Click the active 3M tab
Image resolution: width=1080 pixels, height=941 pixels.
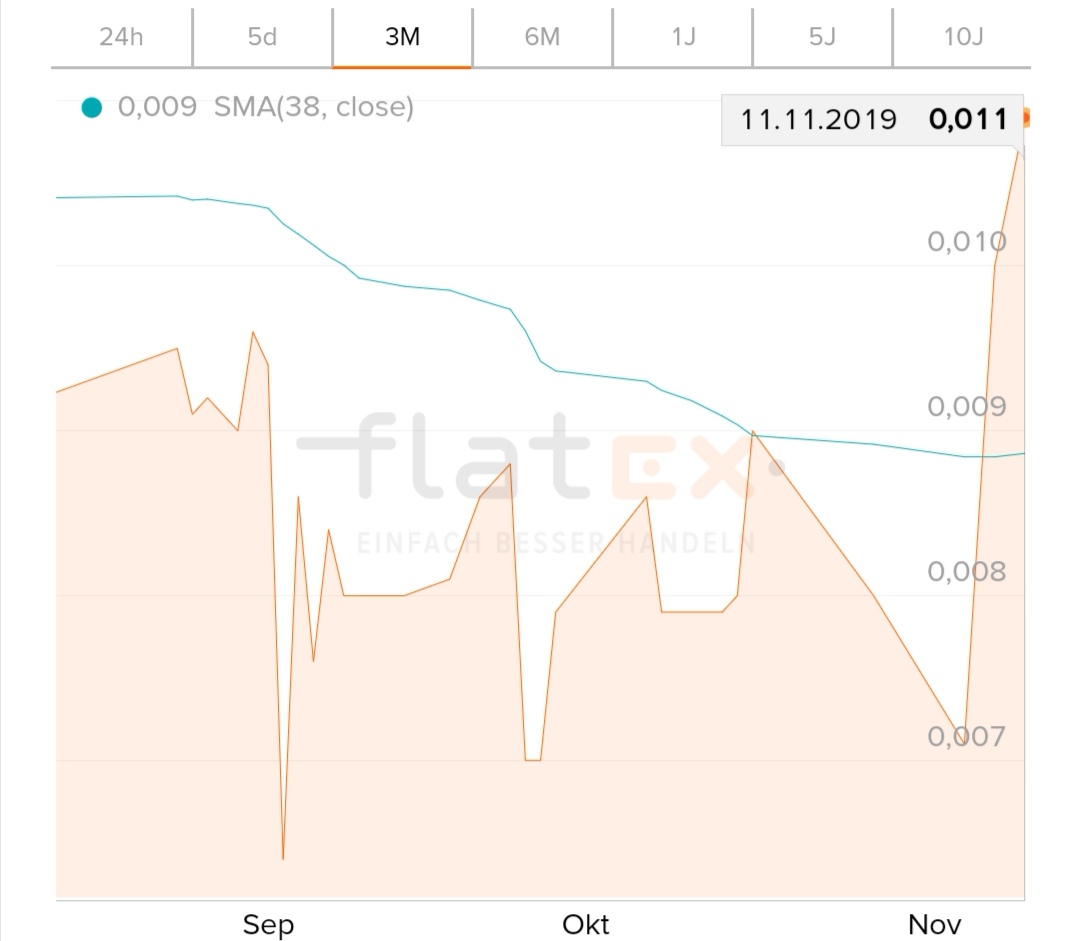click(402, 37)
